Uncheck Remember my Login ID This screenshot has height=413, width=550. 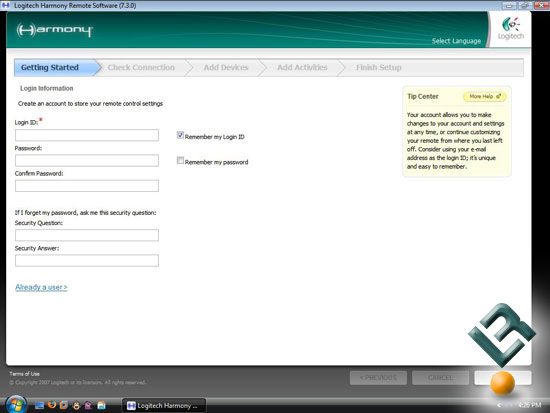click(180, 135)
